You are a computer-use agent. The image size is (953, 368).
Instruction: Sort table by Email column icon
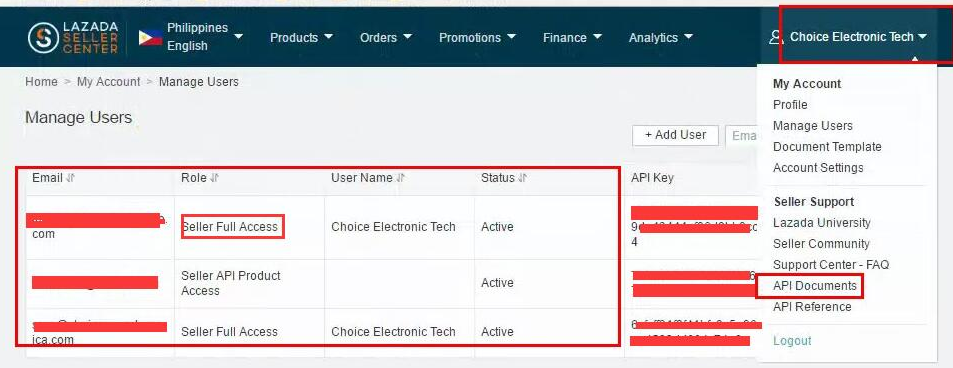(71, 178)
